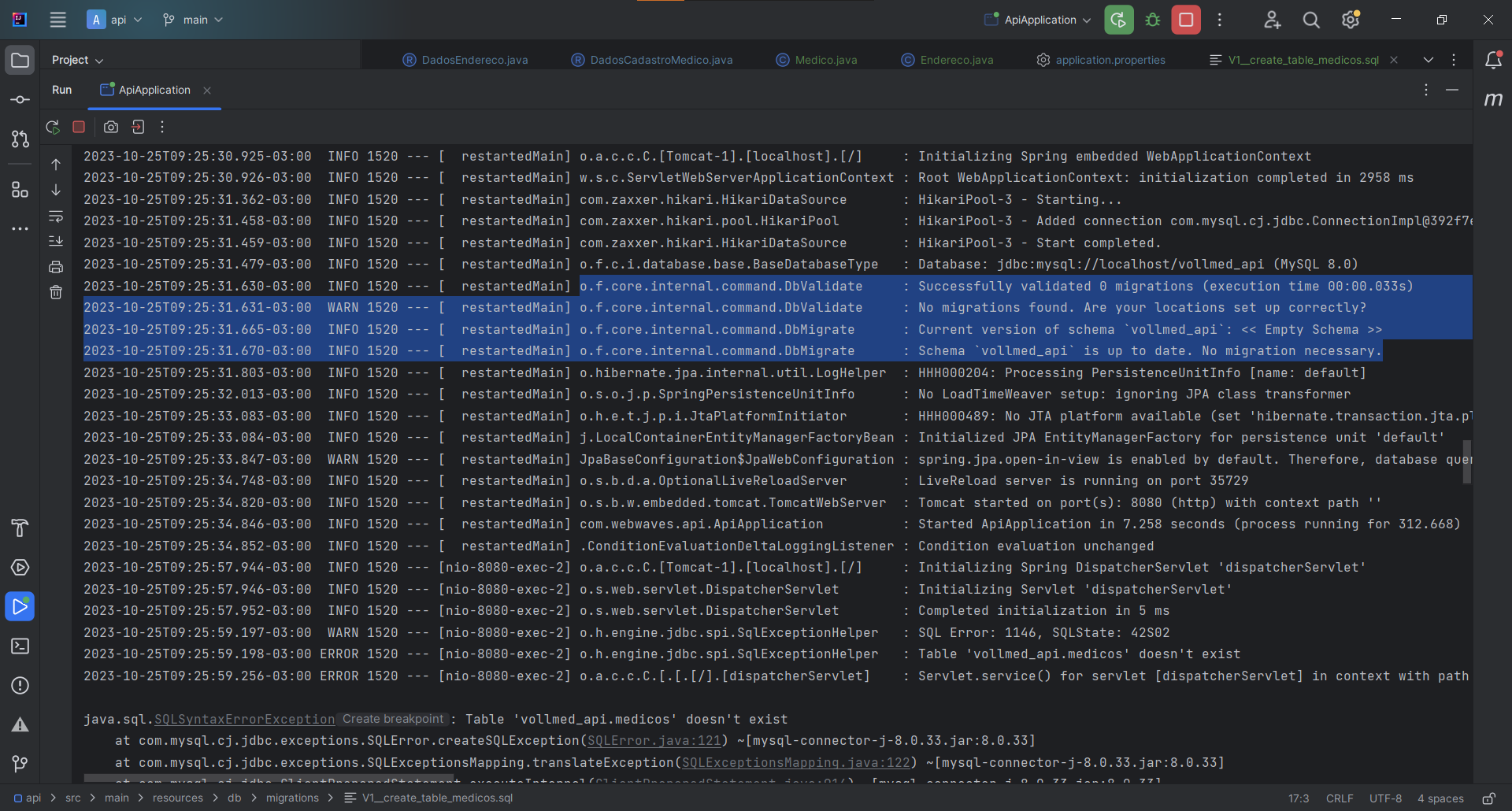Open the Problems tool window
The height and width of the screenshot is (811, 1512).
point(20,686)
